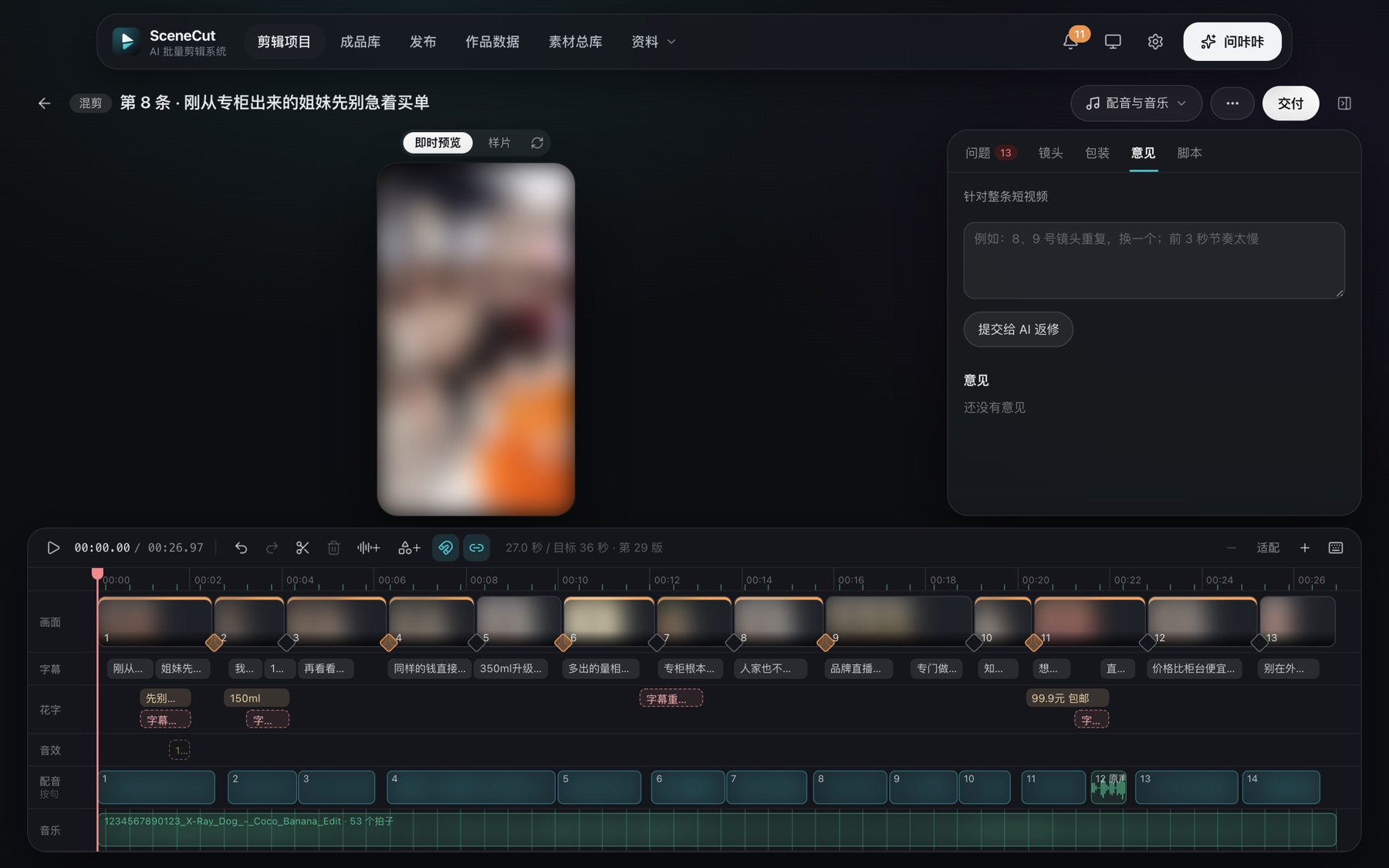Go to 作品数据 page
The height and width of the screenshot is (868, 1389).
pyautogui.click(x=492, y=42)
